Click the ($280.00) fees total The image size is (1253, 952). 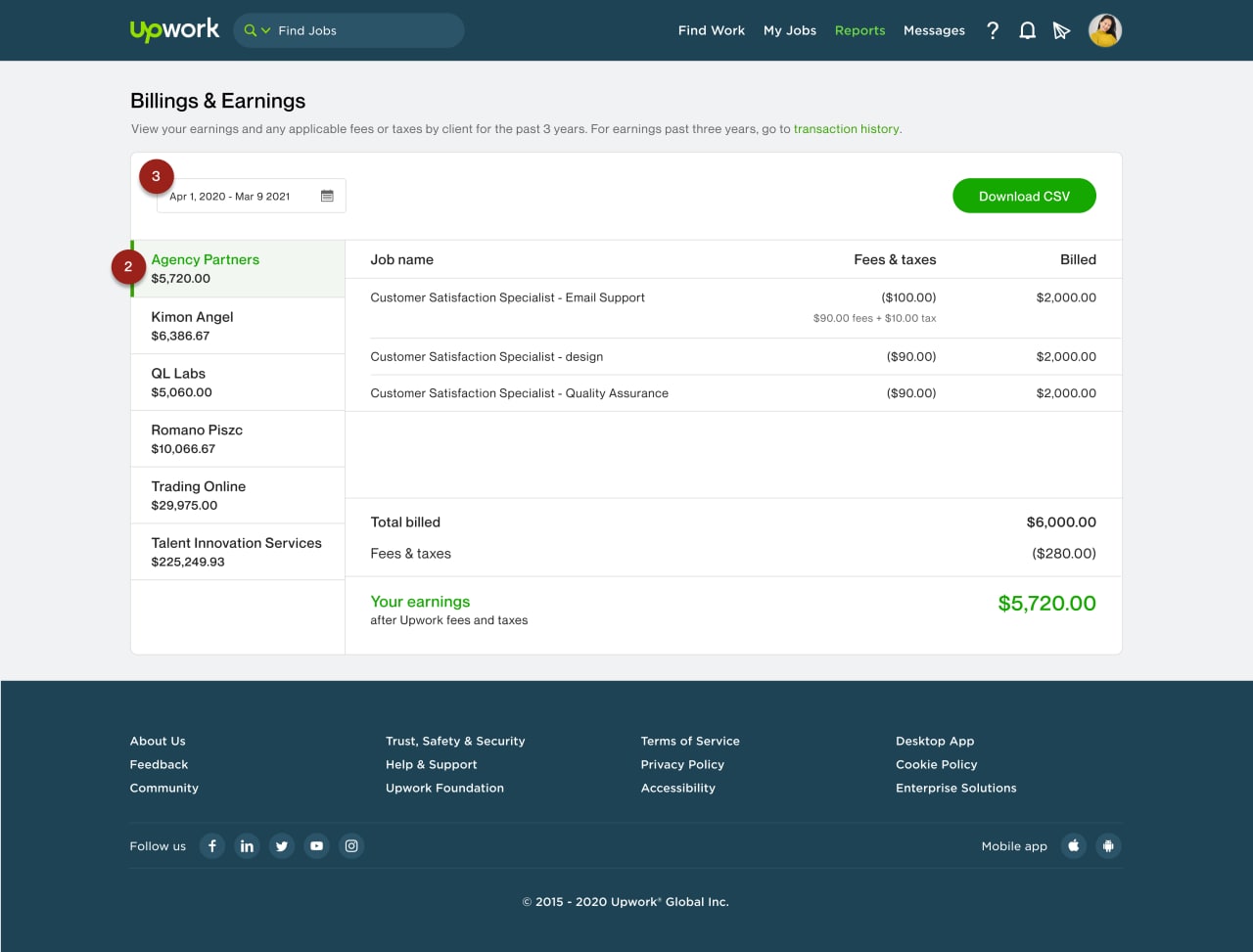point(1064,554)
